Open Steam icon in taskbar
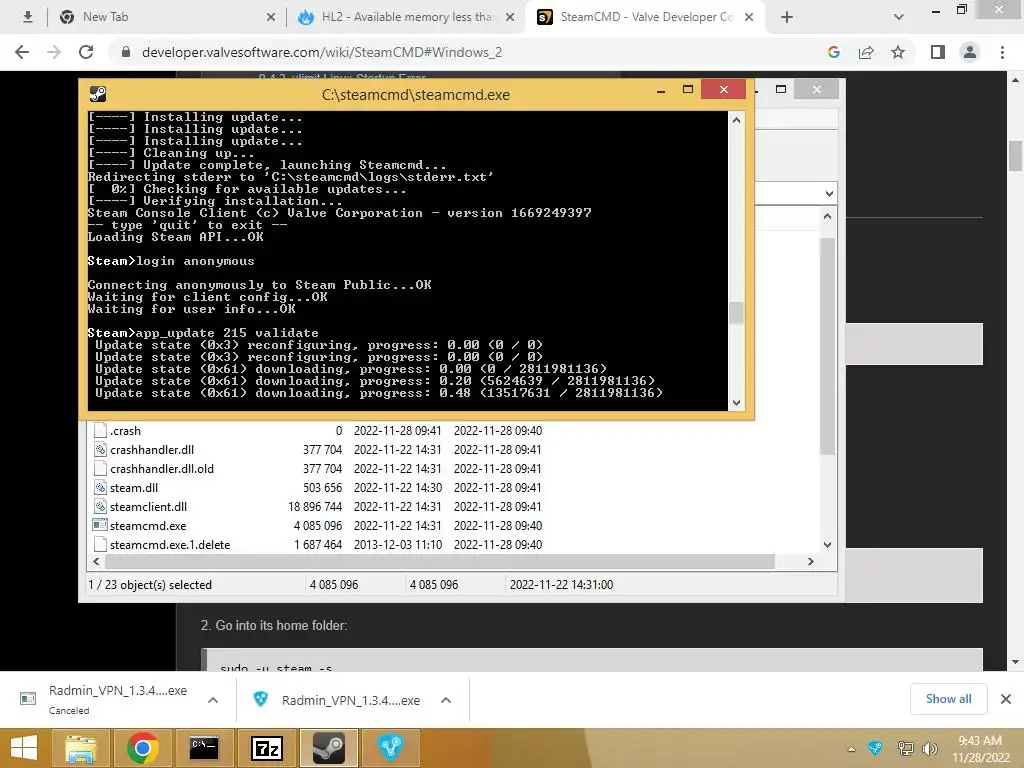 (x=328, y=748)
